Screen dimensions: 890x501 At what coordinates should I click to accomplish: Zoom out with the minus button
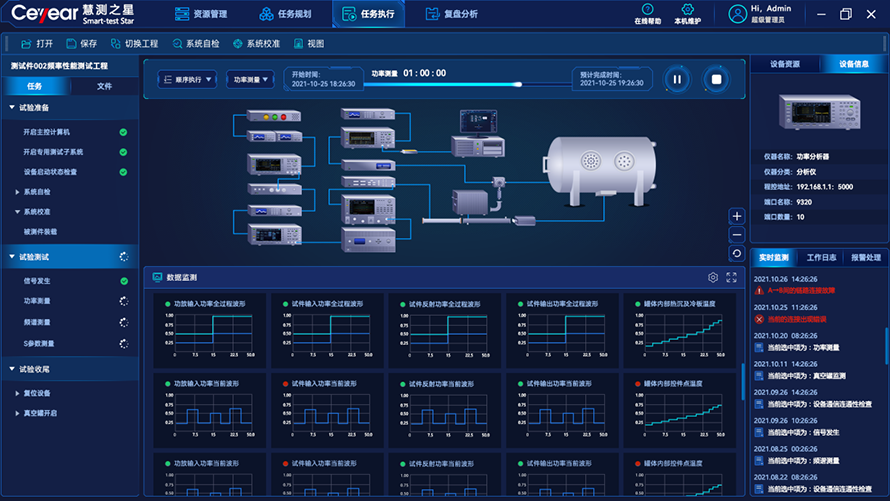(737, 235)
